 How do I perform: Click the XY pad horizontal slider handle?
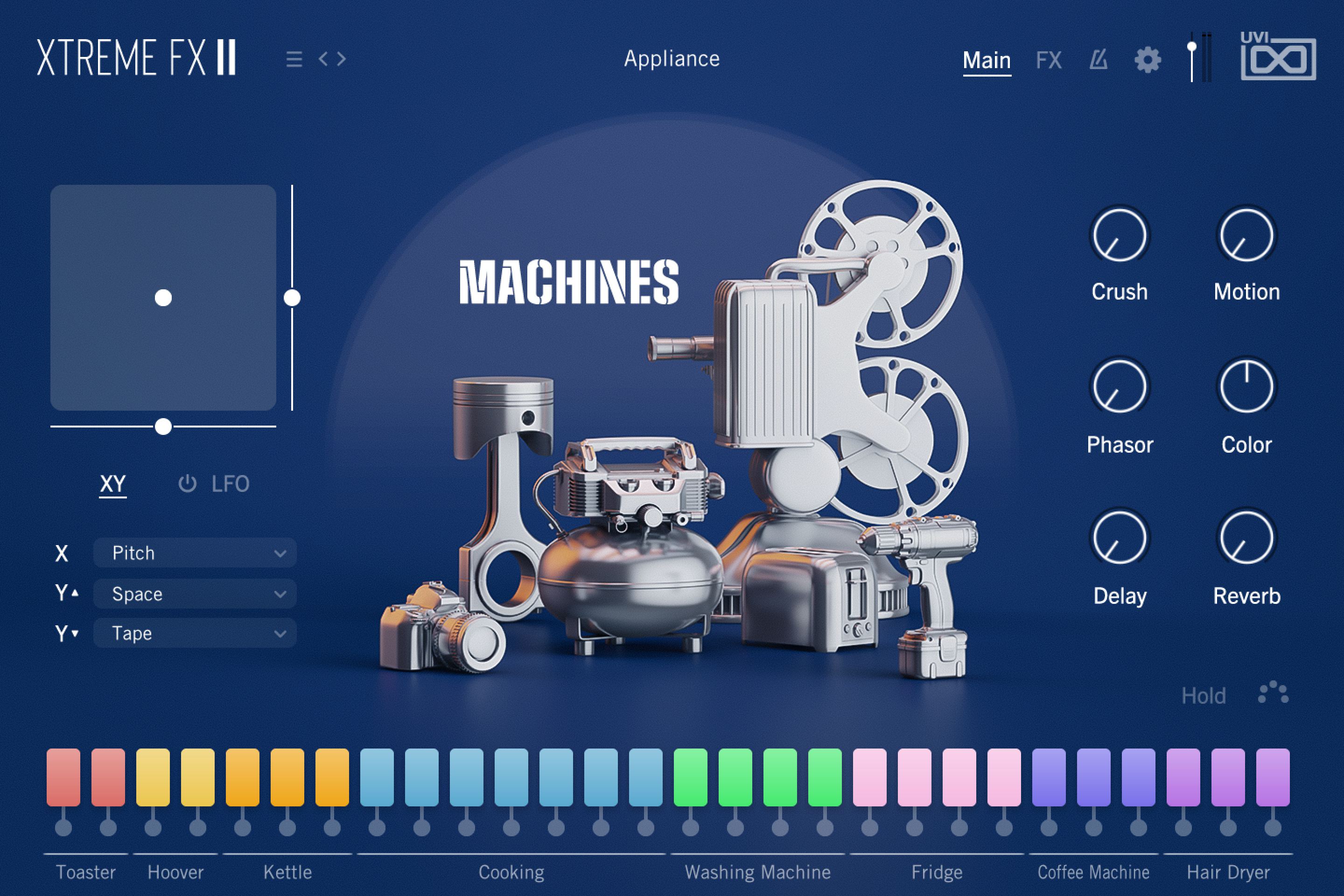(x=163, y=426)
